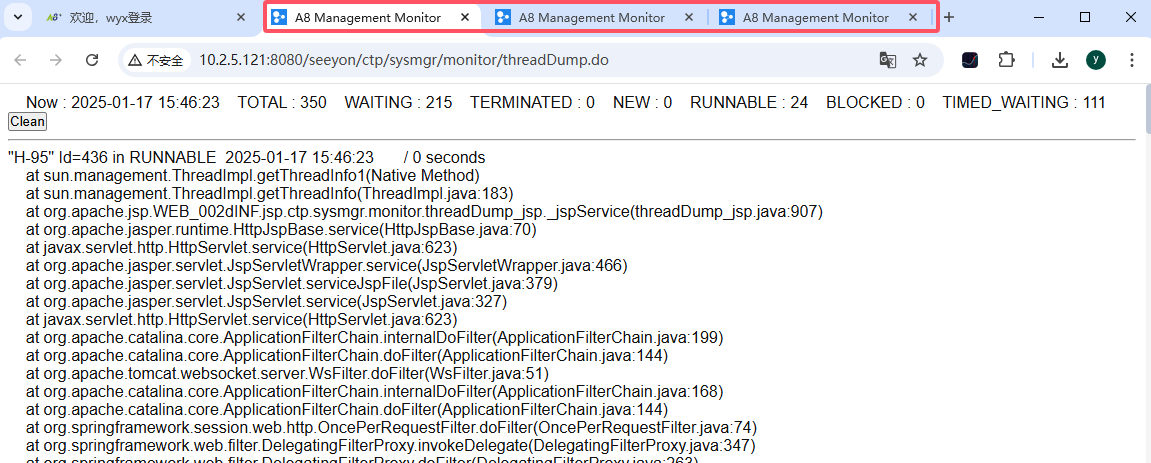The height and width of the screenshot is (463, 1151).
Task: Click the Not Secure site info chip
Action: [156, 60]
